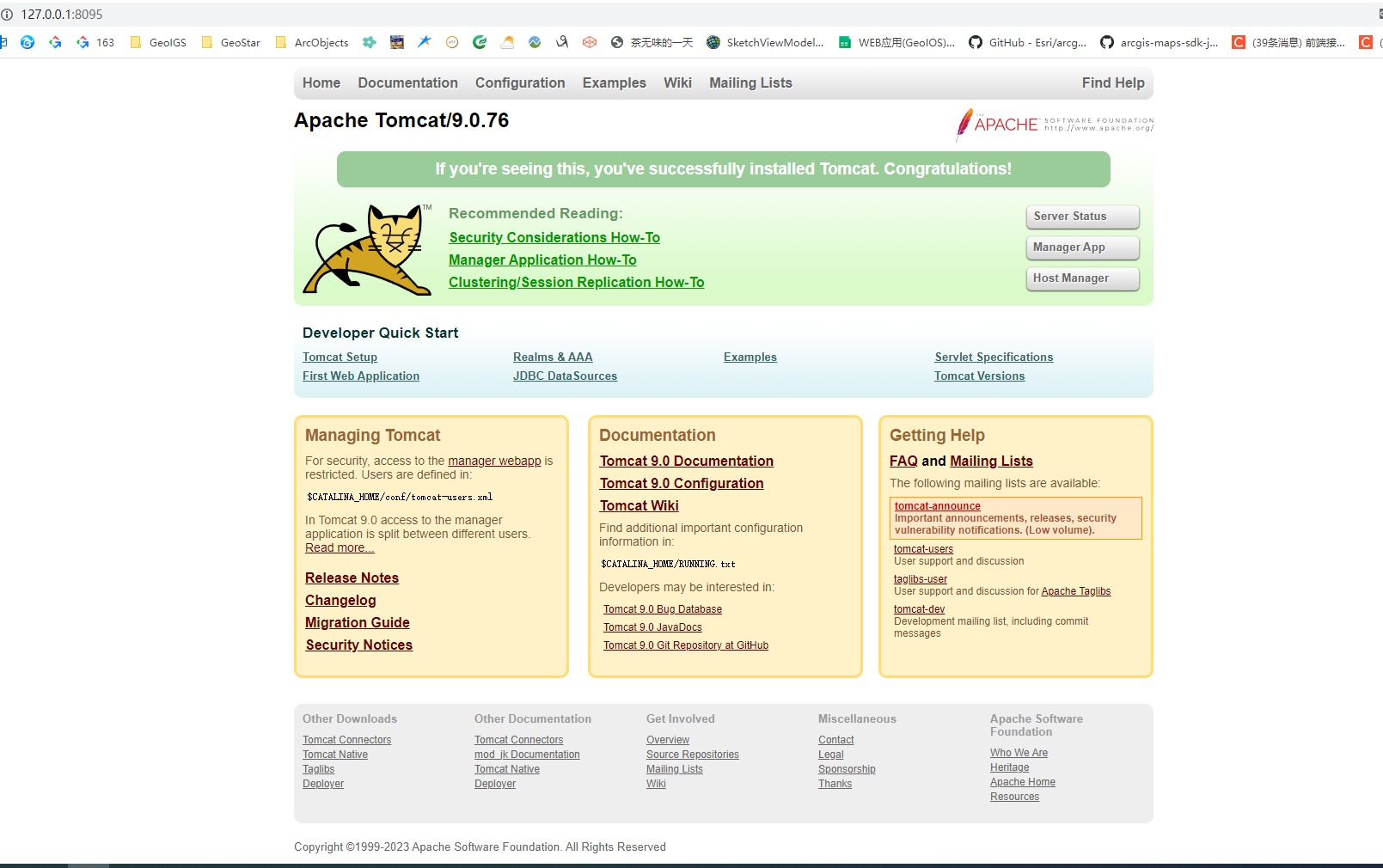The image size is (1383, 868).
Task: Open Examples under Developer Quick Start
Action: (750, 357)
